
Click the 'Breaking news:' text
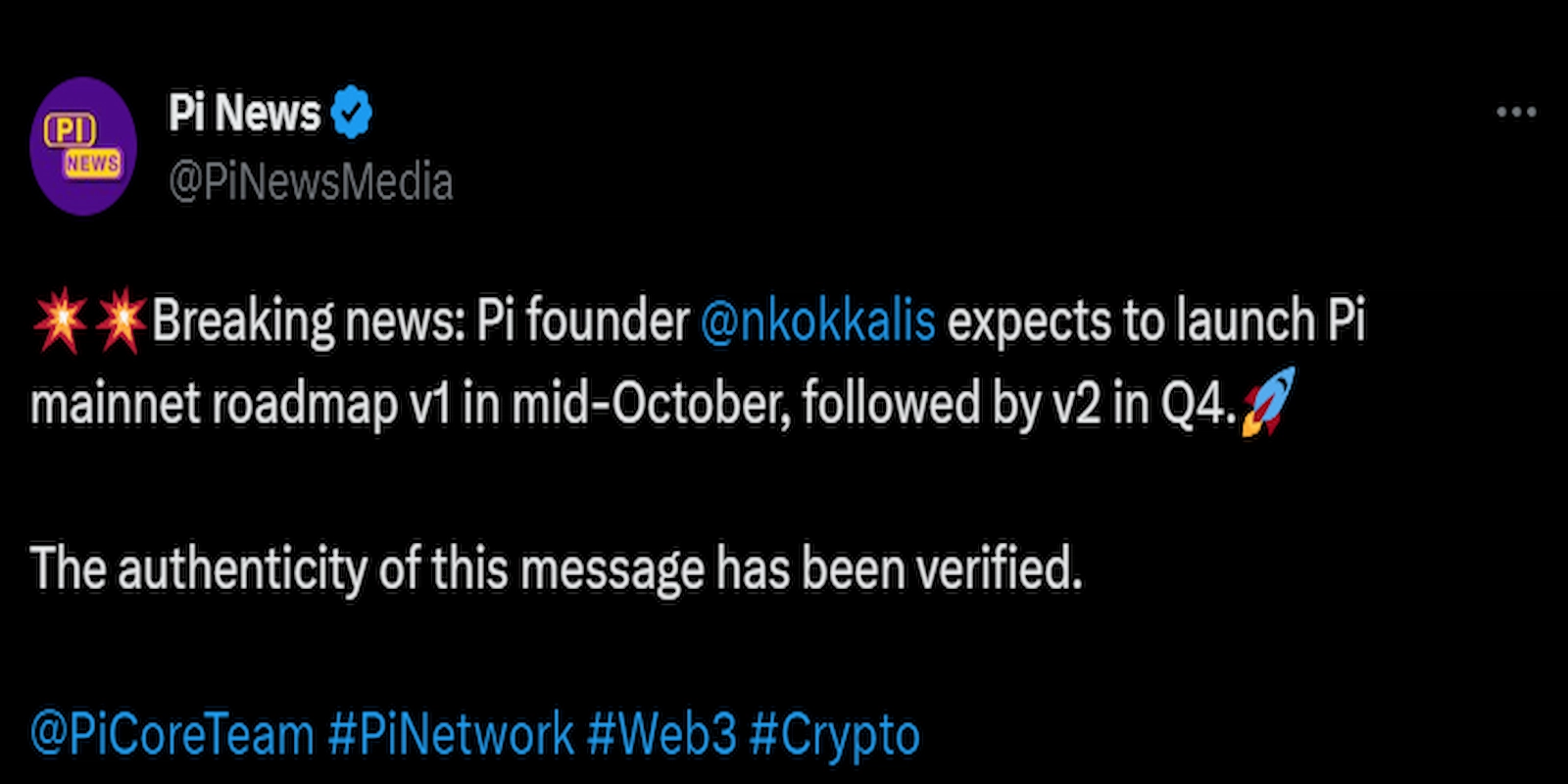click(x=308, y=321)
